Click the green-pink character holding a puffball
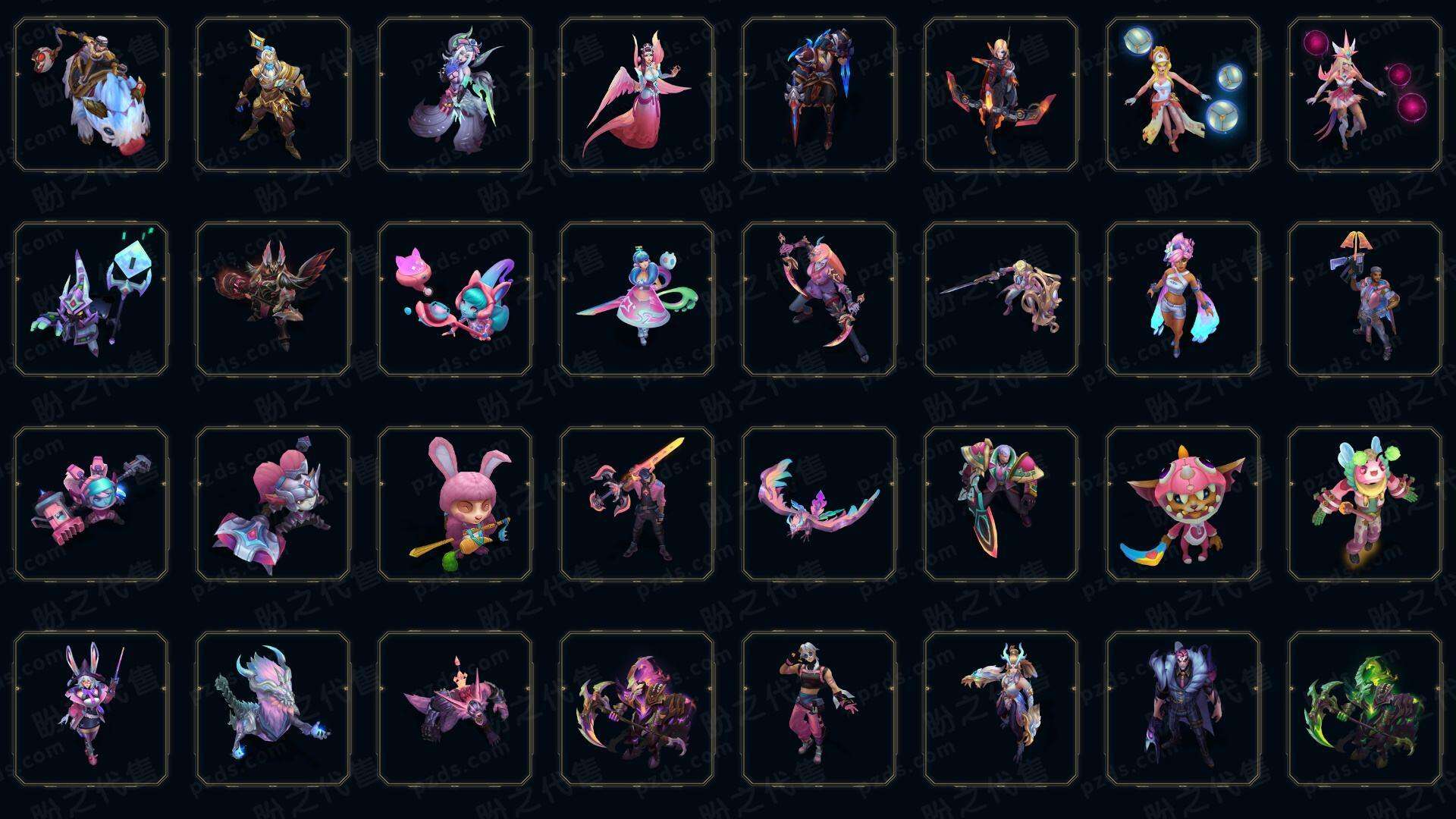 tap(1365, 504)
